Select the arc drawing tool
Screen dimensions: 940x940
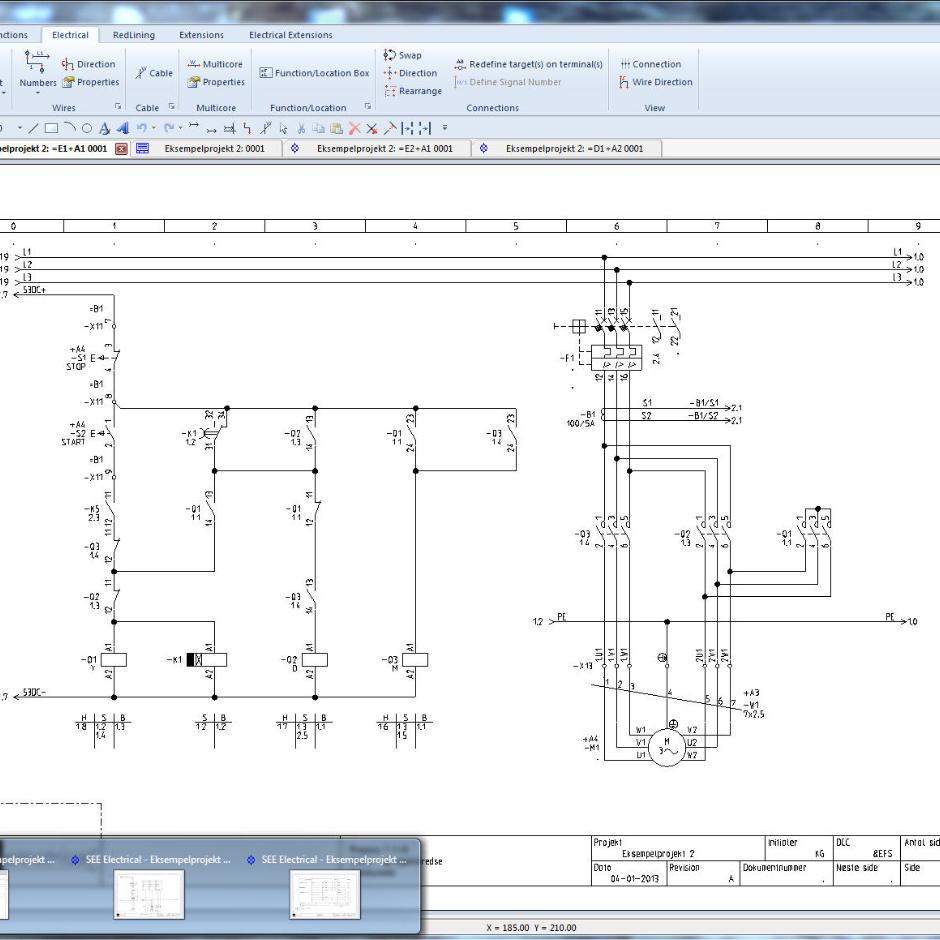coord(70,128)
